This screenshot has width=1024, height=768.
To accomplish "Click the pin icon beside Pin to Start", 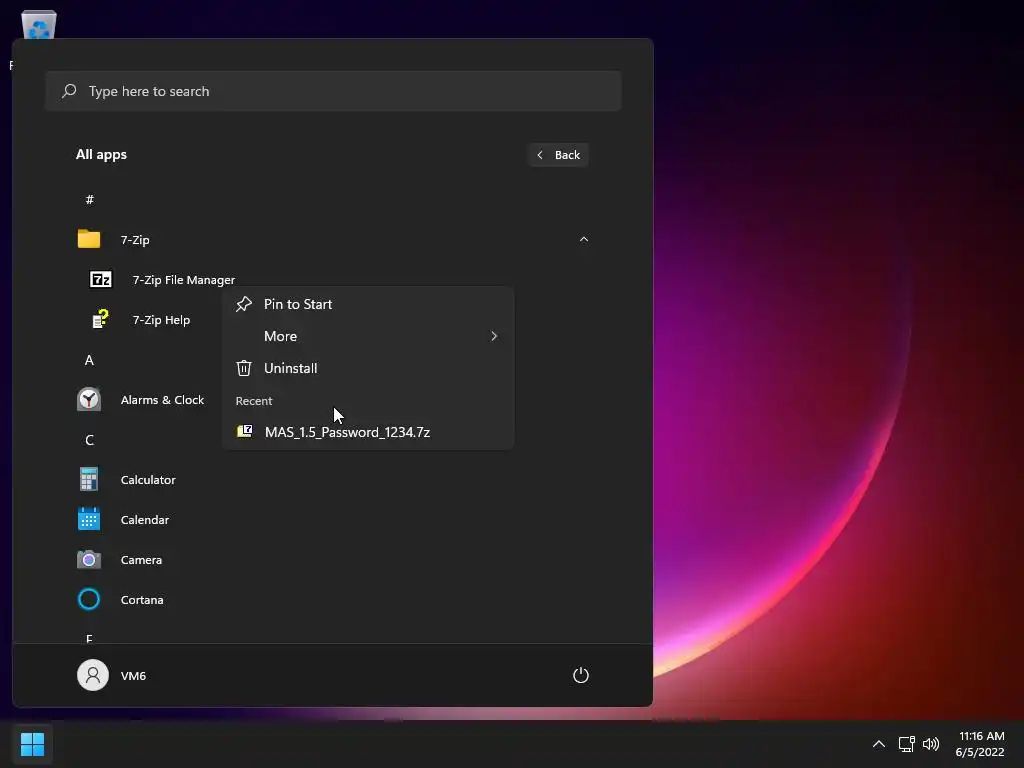I will (x=244, y=304).
